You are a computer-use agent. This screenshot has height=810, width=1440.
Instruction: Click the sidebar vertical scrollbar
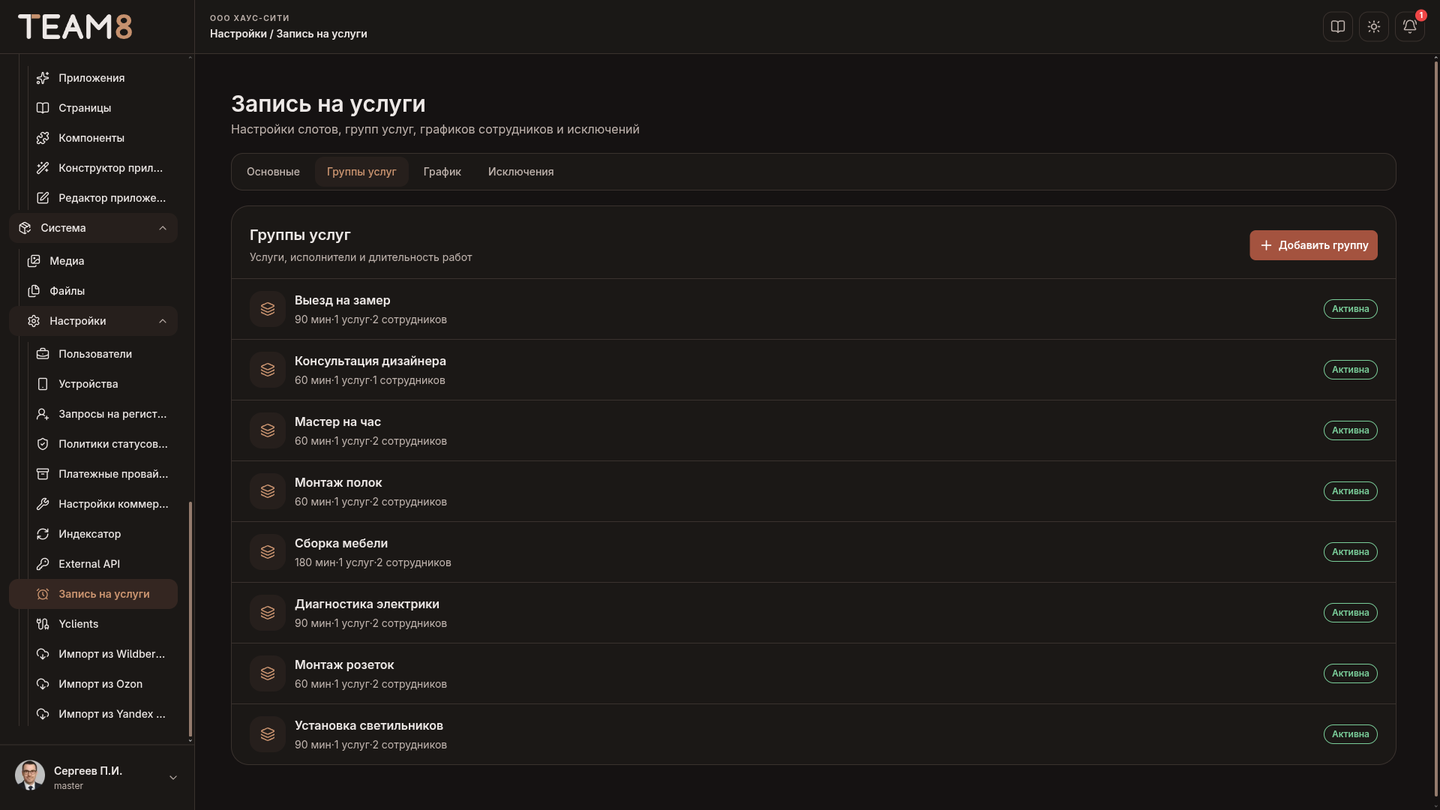[190, 620]
